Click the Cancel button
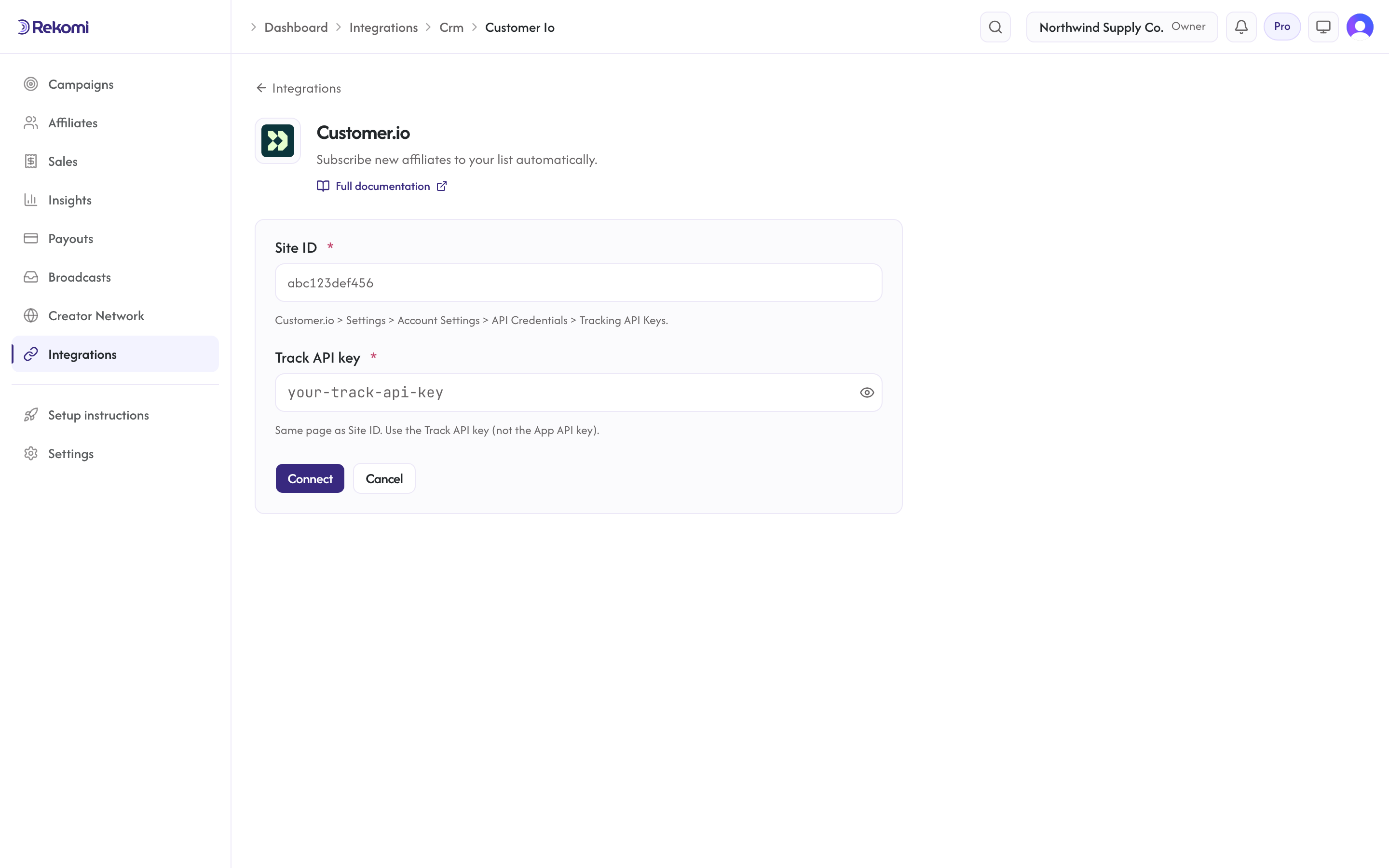The width and height of the screenshot is (1389, 868). coord(384,478)
